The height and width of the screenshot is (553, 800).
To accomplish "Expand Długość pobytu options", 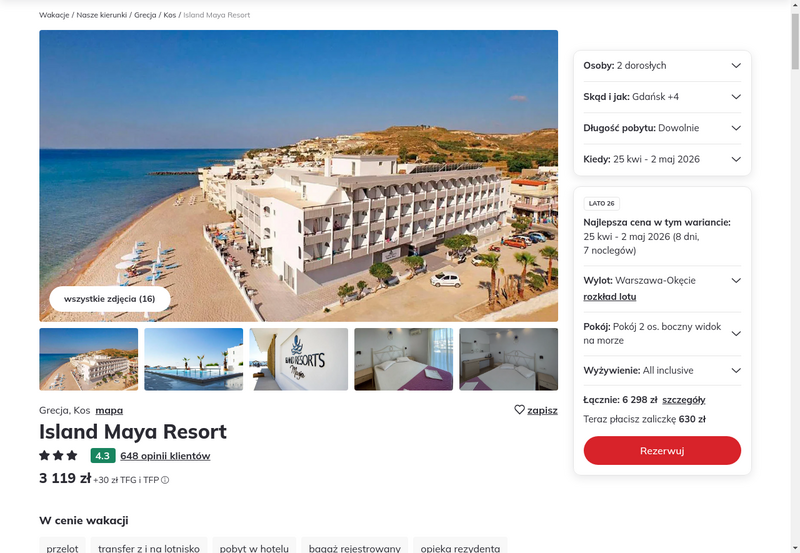I will click(662, 128).
